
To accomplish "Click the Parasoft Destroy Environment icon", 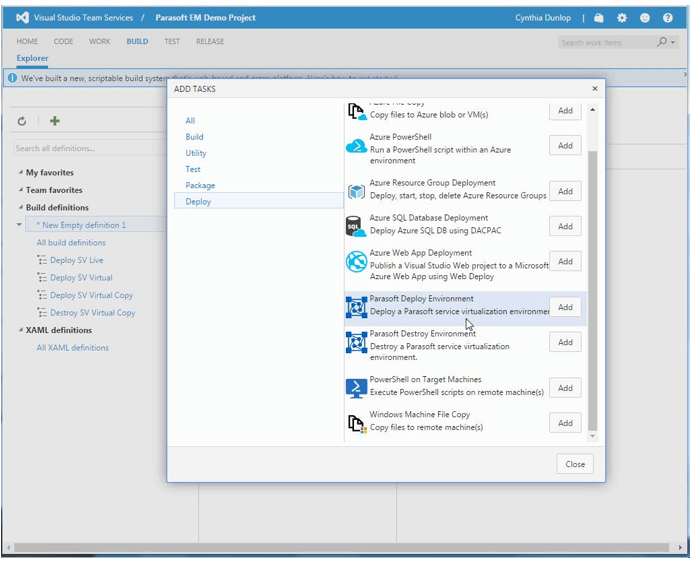I will click(x=356, y=342).
